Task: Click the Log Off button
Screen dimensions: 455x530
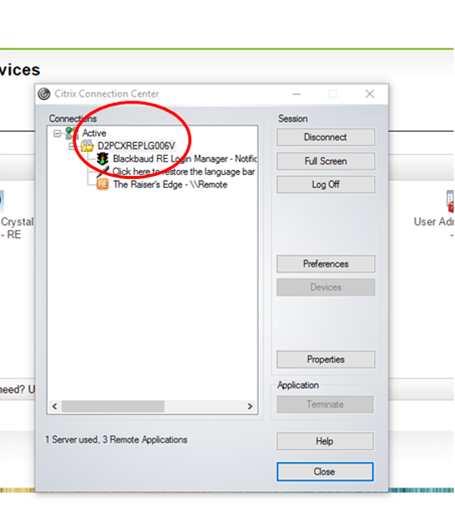Action: coord(326,185)
